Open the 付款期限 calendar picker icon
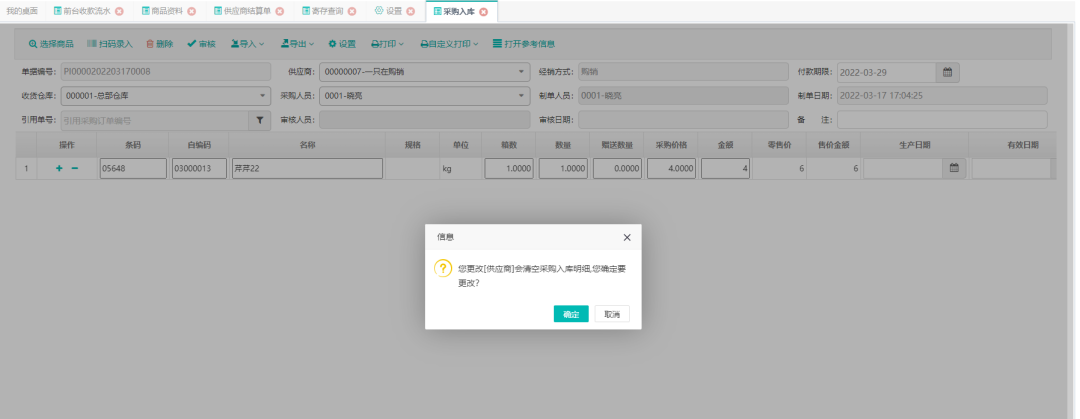The image size is (1080, 419). (x=948, y=72)
